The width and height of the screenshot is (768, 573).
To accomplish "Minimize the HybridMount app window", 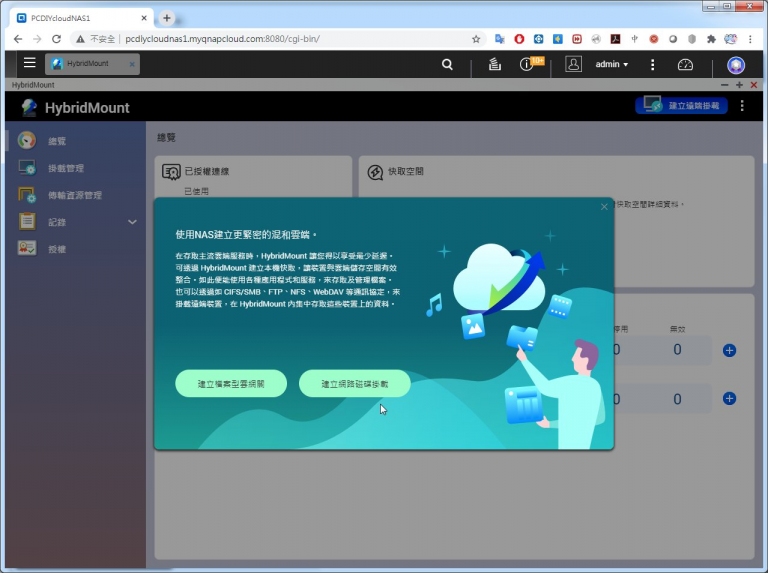I will pyautogui.click(x=724, y=85).
